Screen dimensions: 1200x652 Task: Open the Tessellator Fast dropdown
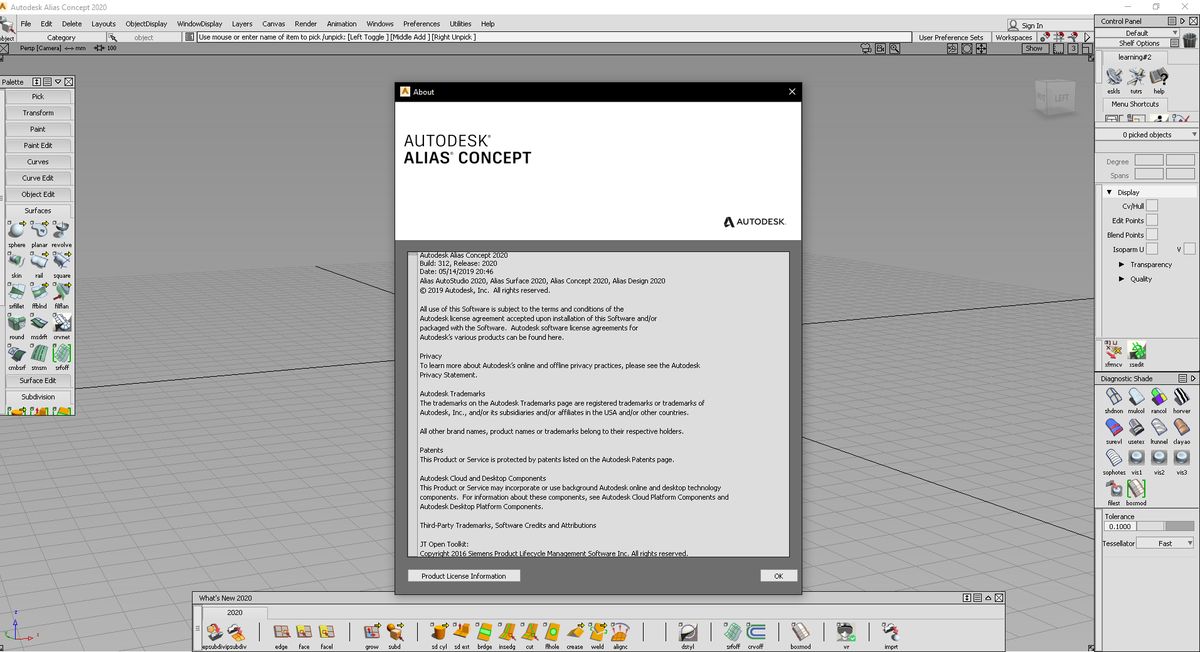click(1166, 543)
